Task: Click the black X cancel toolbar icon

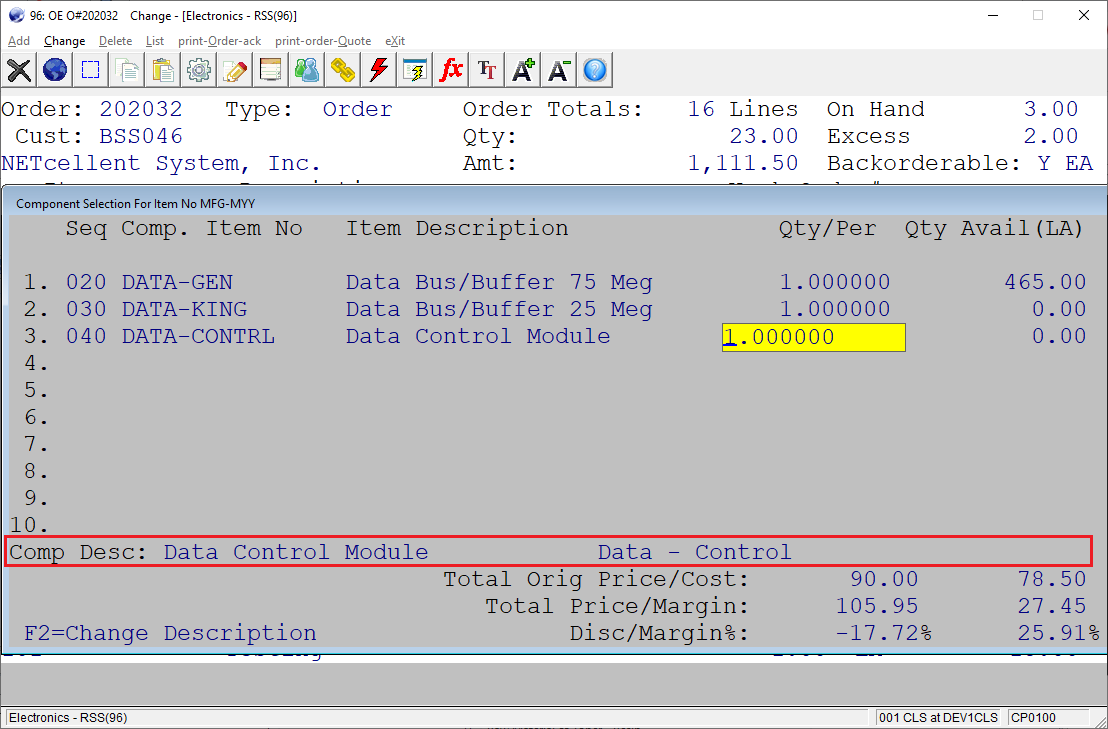Action: pos(19,70)
